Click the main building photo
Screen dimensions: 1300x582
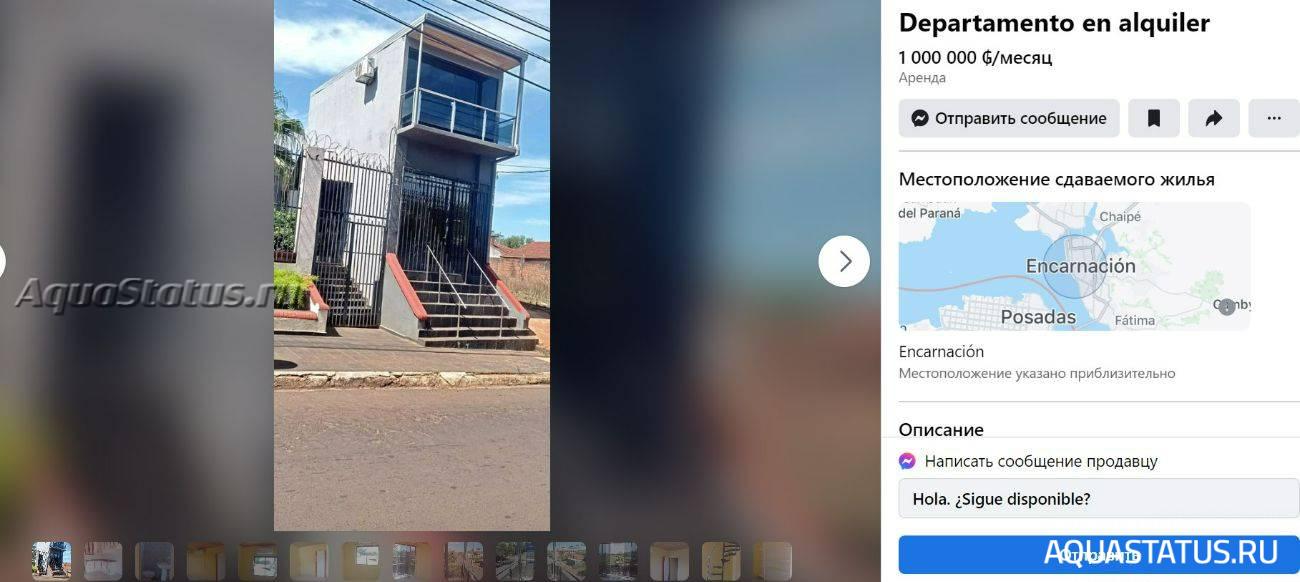[x=412, y=265]
